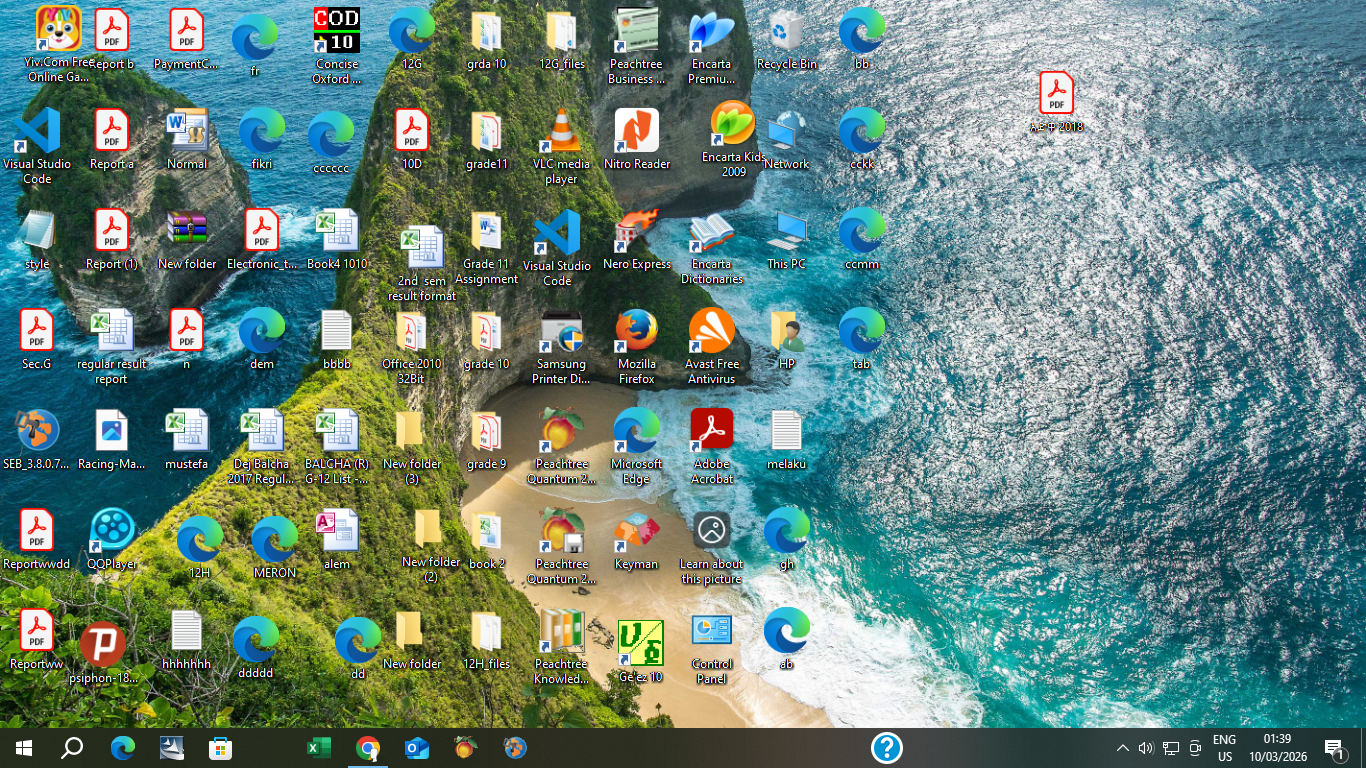Select the Adobe Acrobat shortcut
The image size is (1366, 768).
pos(712,447)
